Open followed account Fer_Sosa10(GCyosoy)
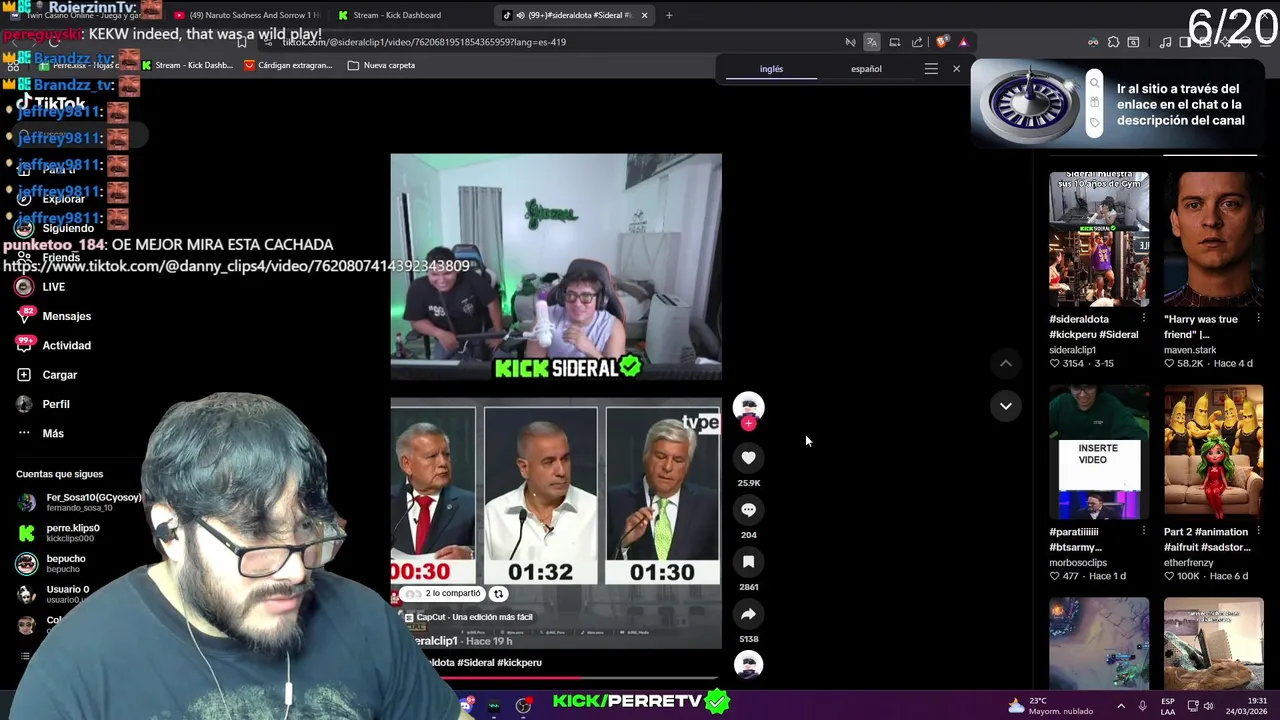 (80, 502)
